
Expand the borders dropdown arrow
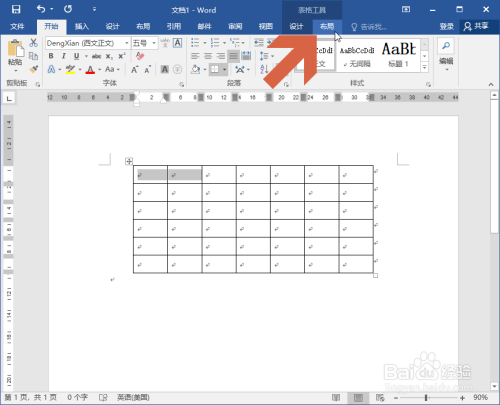[x=224, y=69]
